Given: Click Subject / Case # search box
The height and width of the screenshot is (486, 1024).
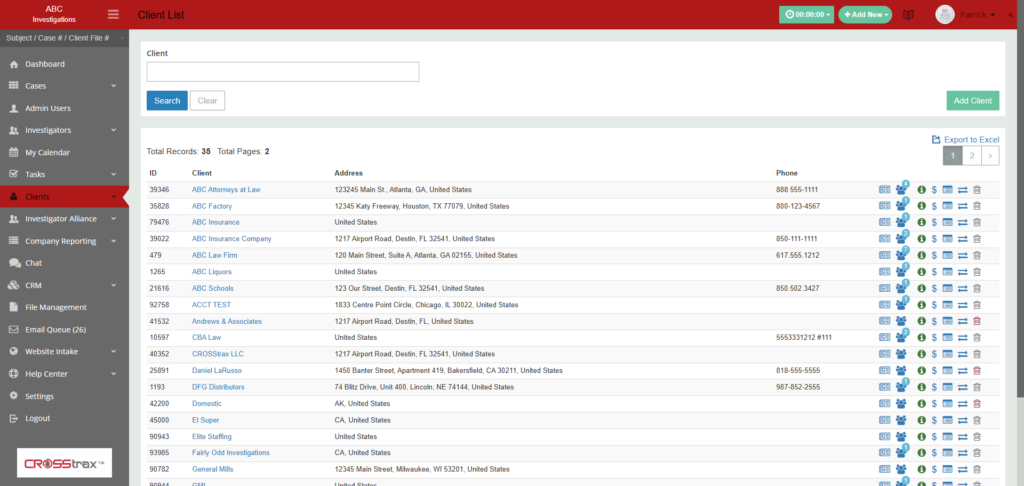Looking at the screenshot, I should pyautogui.click(x=64, y=38).
